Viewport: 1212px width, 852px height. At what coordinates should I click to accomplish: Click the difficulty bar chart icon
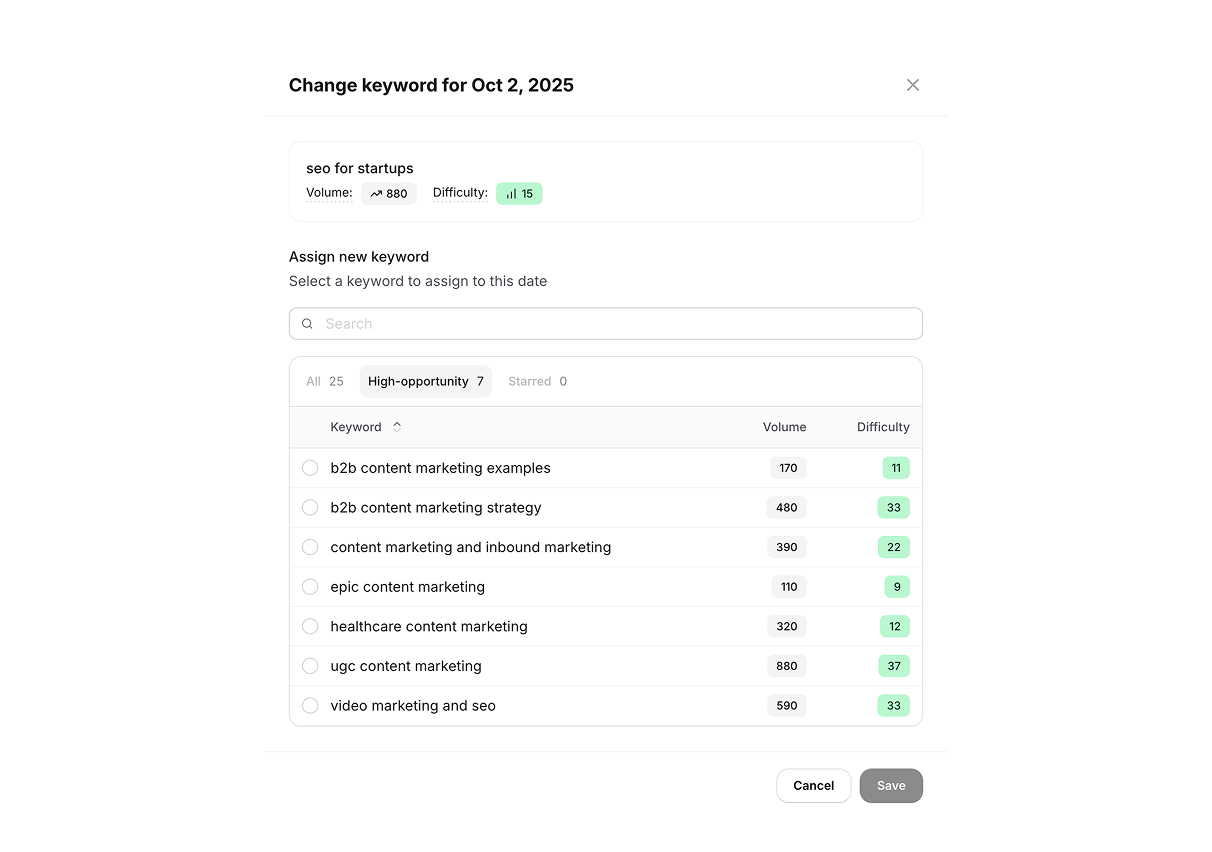click(x=511, y=194)
